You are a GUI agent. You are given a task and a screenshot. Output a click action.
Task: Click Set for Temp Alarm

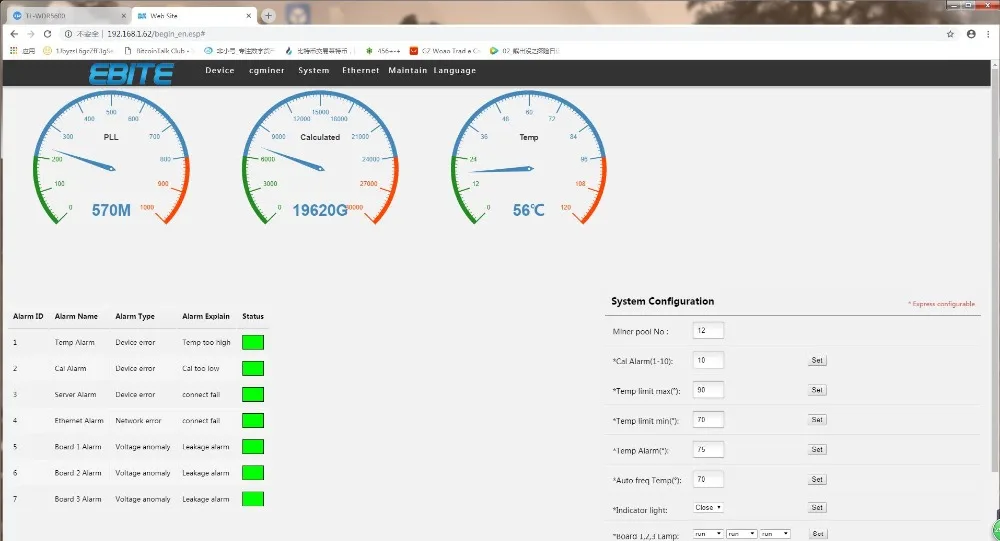click(817, 450)
